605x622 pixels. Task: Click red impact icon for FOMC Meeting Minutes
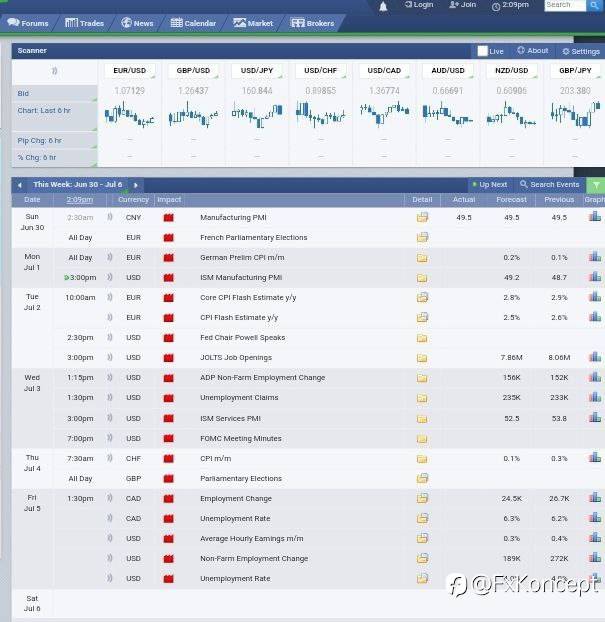[x=168, y=438]
